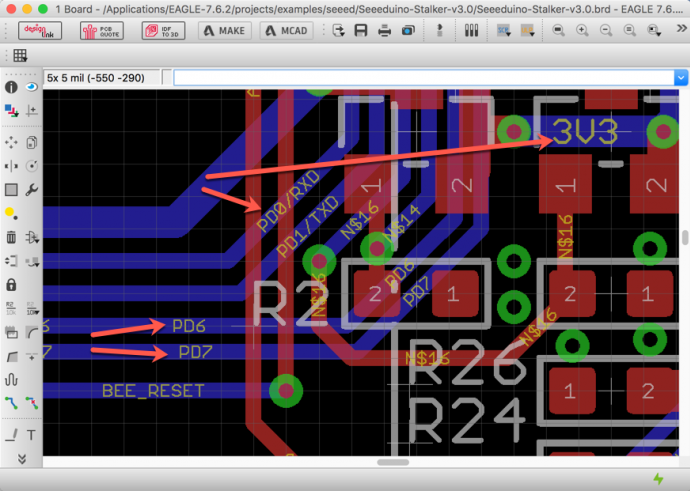This screenshot has width=690, height=491.
Task: Open the sheets/library columns icon
Action: 471,30
